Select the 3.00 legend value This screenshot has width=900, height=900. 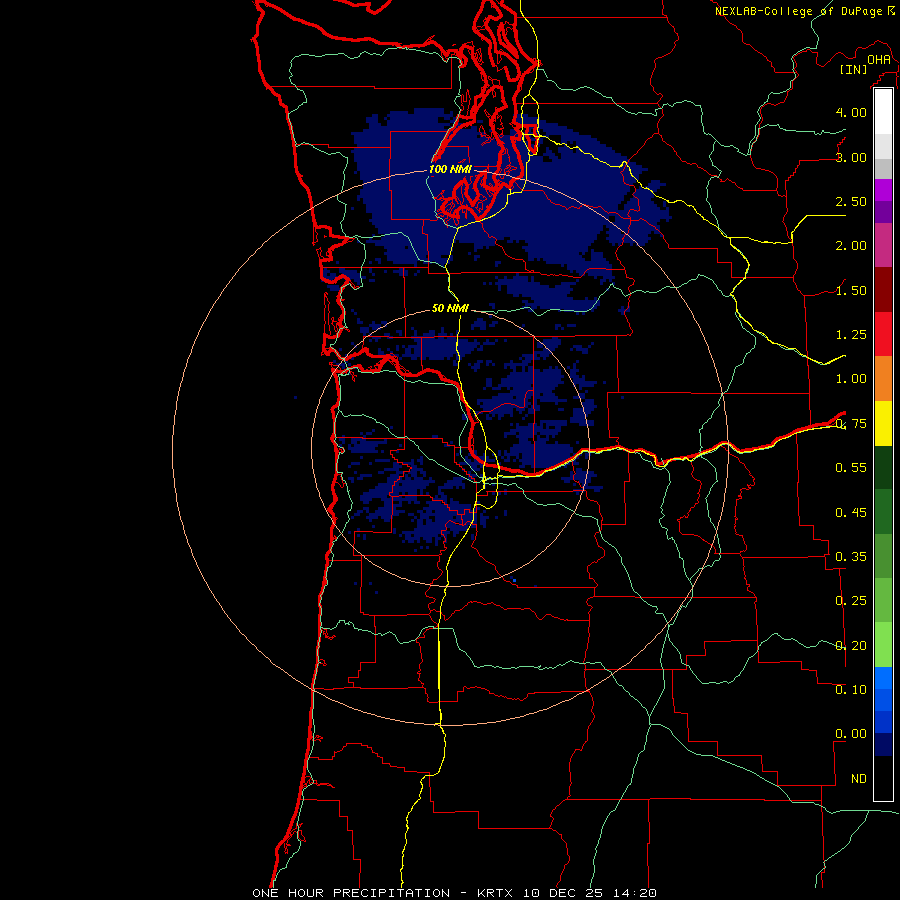(x=851, y=157)
